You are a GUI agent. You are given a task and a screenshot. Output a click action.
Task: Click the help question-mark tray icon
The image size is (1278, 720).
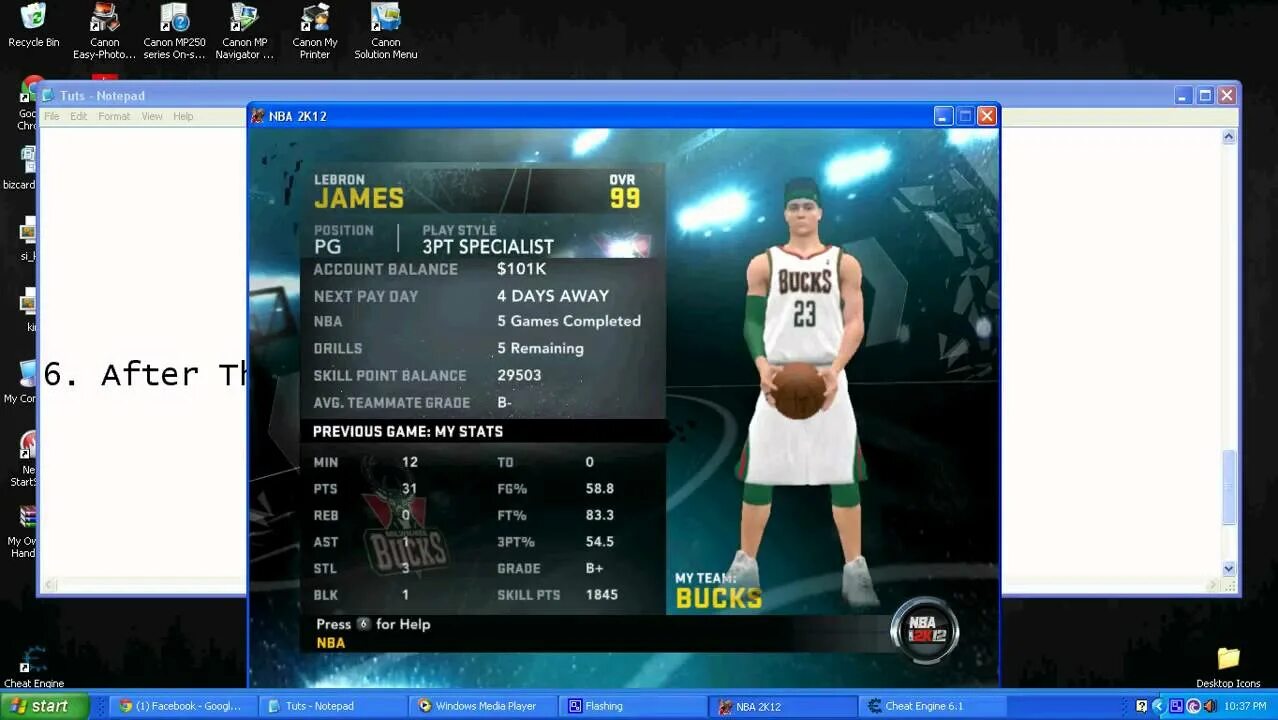1142,706
